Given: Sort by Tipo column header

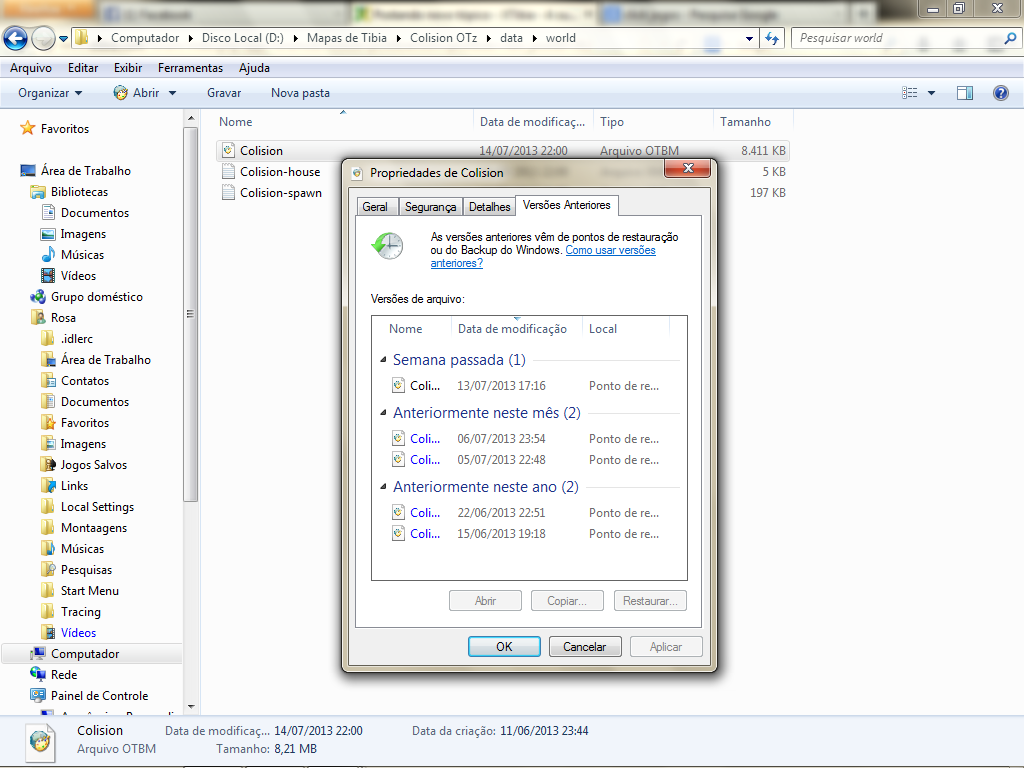Looking at the screenshot, I should 612,122.
